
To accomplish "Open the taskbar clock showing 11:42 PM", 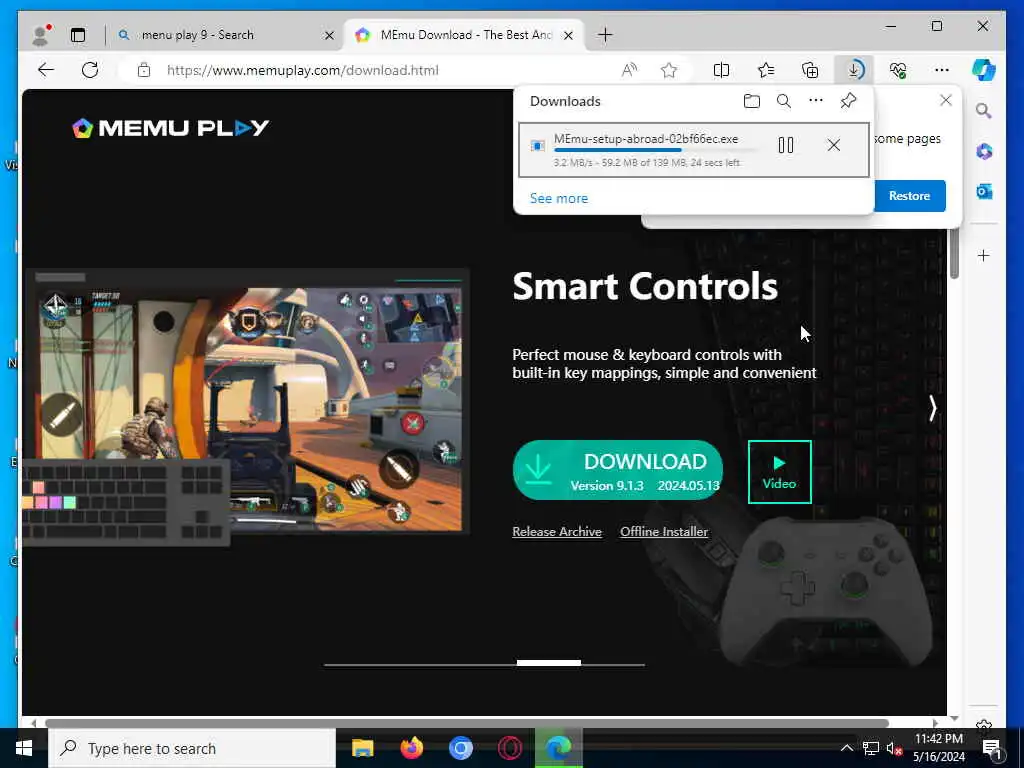I will point(938,748).
